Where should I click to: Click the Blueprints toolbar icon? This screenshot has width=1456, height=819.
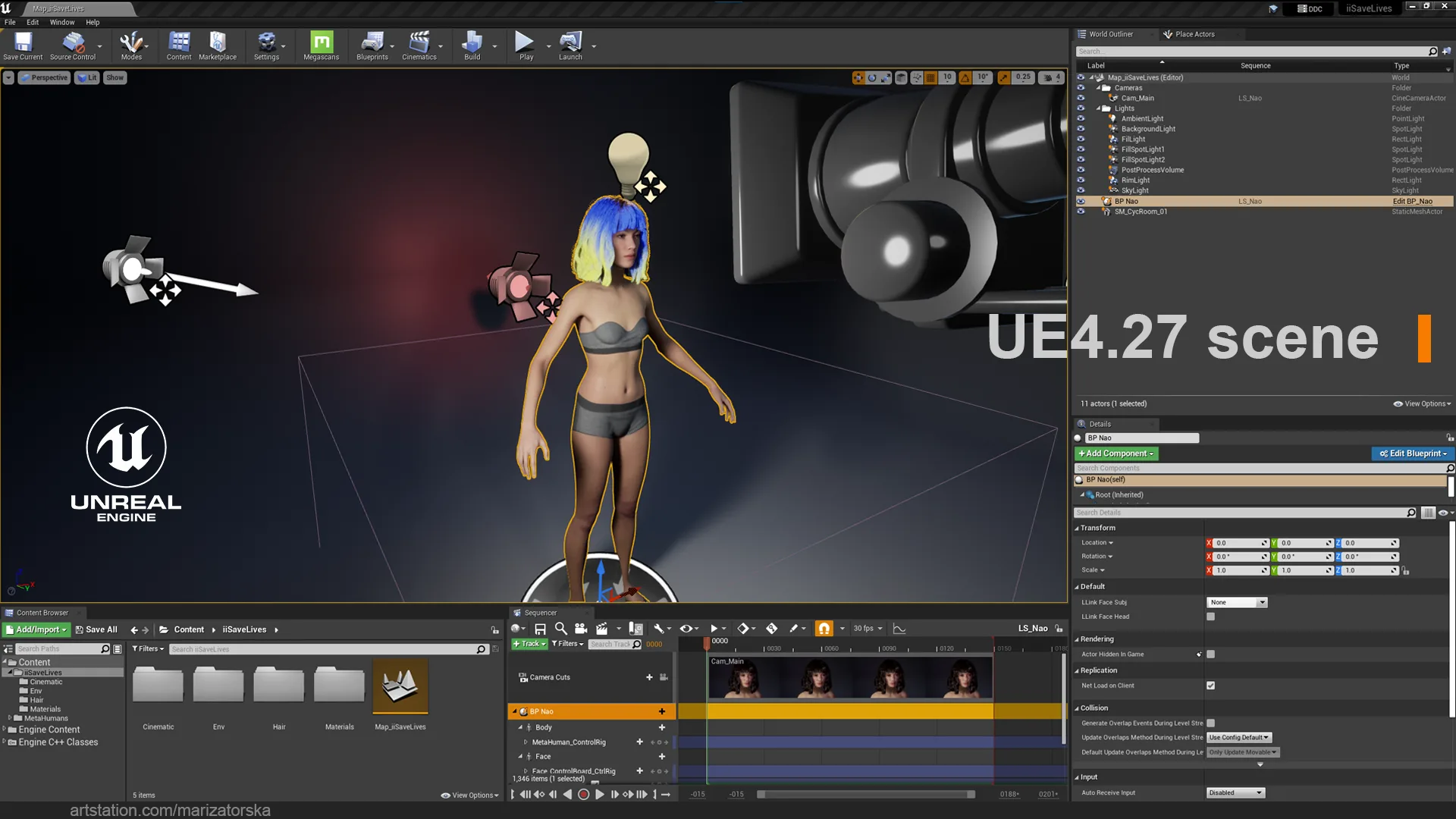point(372,45)
